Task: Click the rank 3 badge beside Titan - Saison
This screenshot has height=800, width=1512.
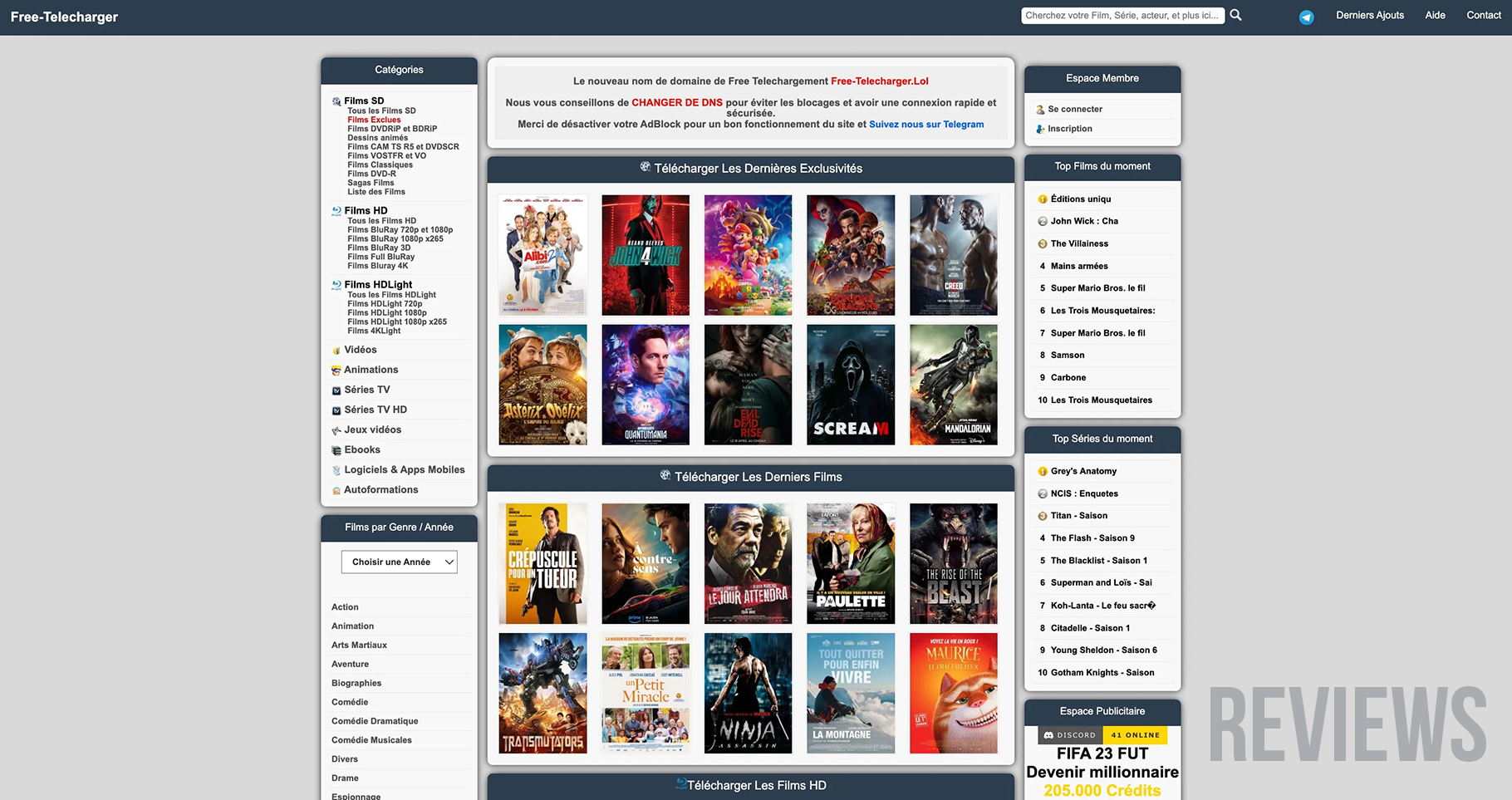Action: coord(1043,516)
